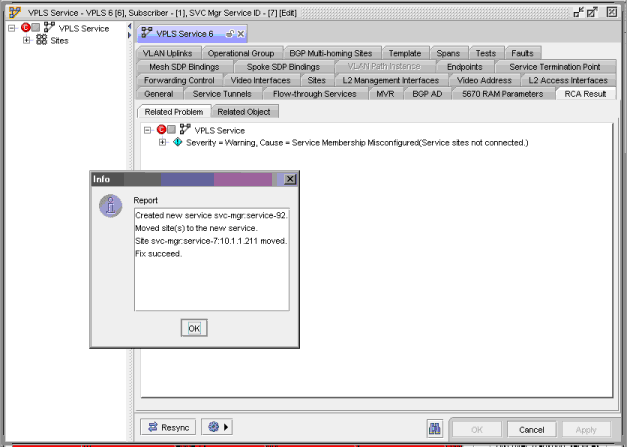Click the pin icon on VPLS Service 6 tab

pyautogui.click(x=230, y=33)
